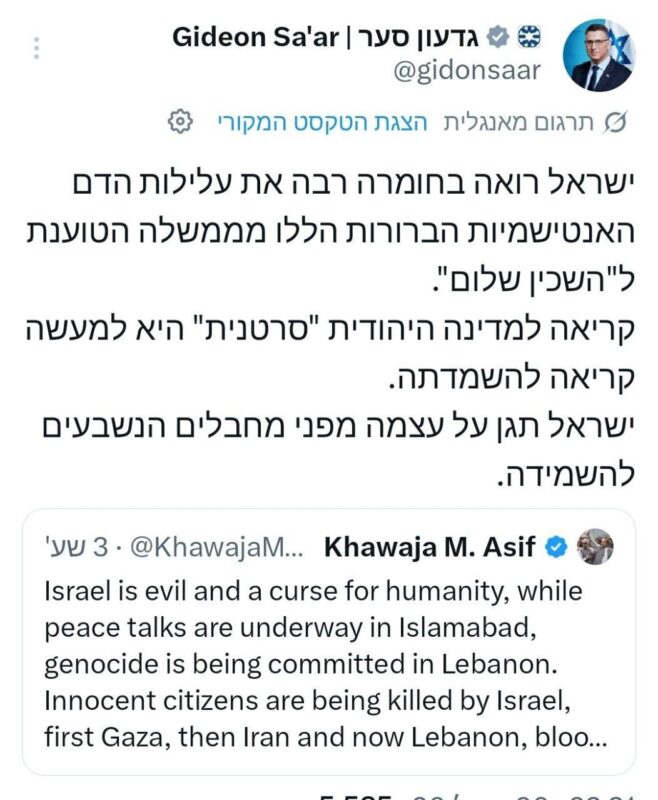
Task: Click the grey verified badge beside Gideon Sa'ar
Action: point(496,38)
